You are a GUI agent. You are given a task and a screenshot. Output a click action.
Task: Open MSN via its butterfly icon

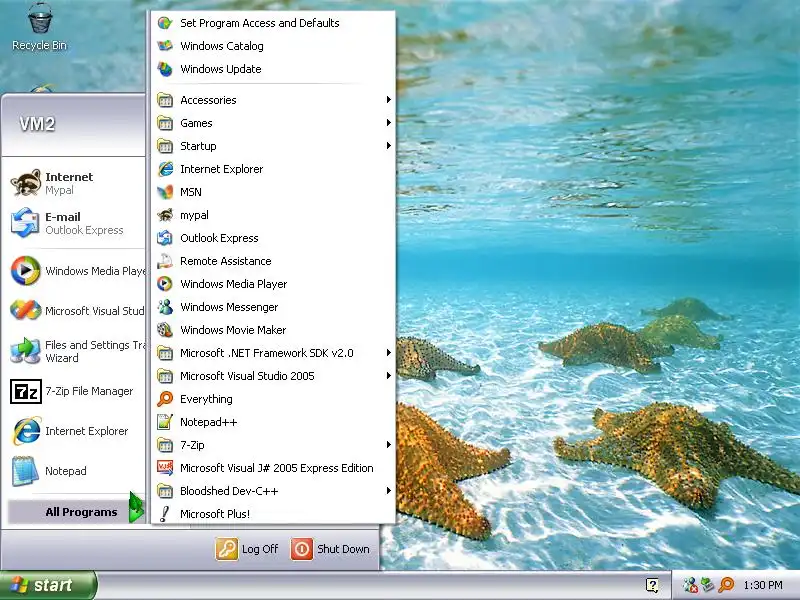(x=165, y=192)
